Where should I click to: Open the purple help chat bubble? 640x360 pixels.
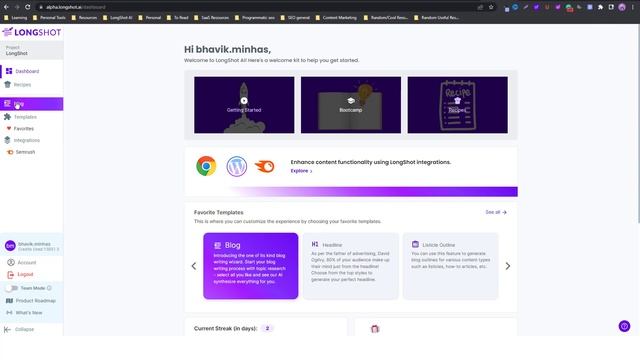(x=624, y=326)
